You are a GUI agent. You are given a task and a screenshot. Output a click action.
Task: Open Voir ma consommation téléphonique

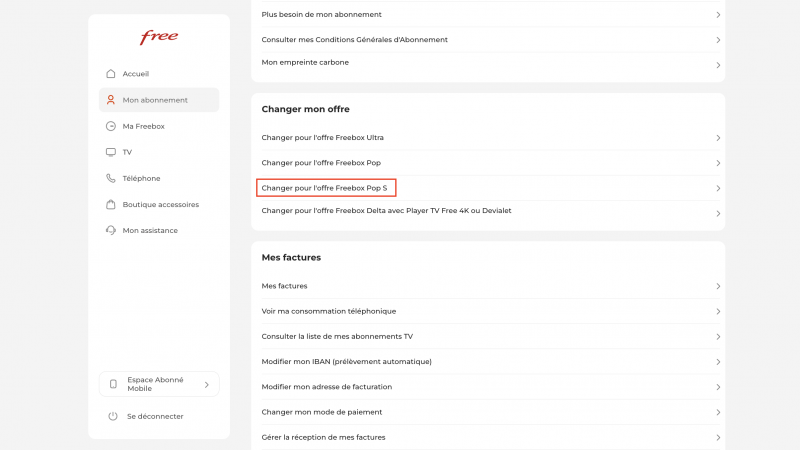328,311
